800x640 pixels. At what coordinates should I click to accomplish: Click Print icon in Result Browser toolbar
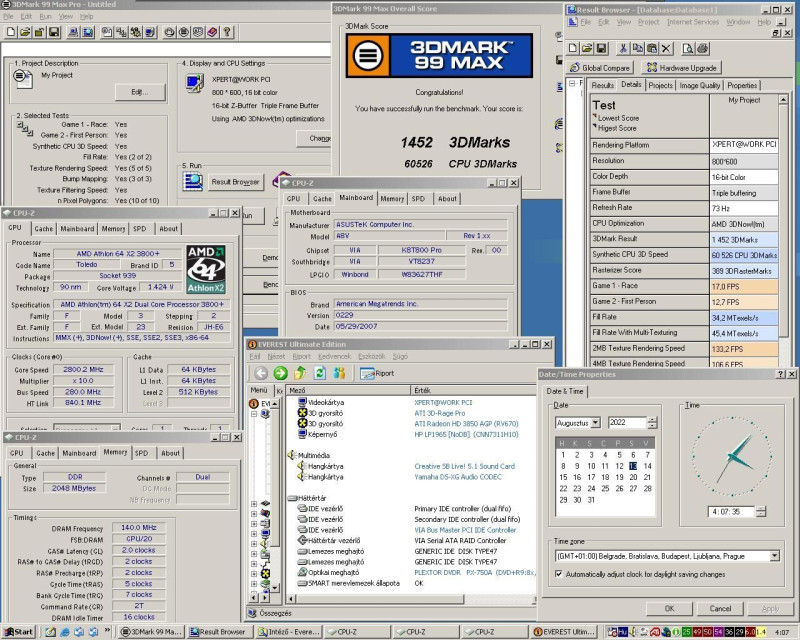pyautogui.click(x=703, y=48)
